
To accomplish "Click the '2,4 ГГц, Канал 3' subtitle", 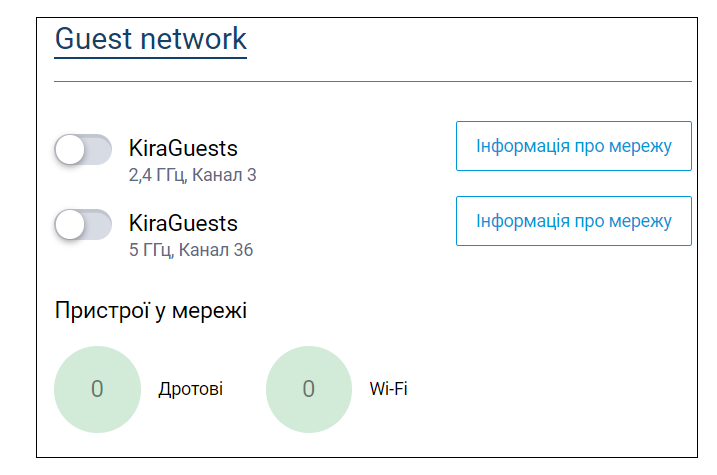I will (193, 175).
